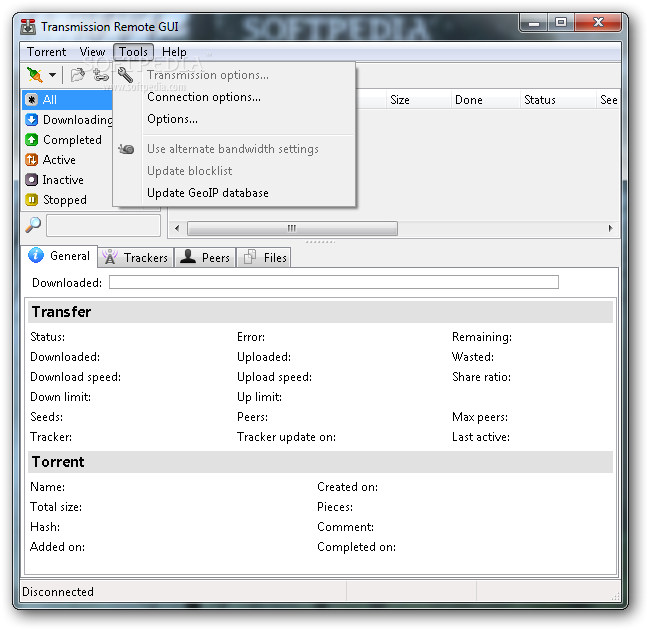
Task: Select the Active filter icon
Action: [x=31, y=160]
